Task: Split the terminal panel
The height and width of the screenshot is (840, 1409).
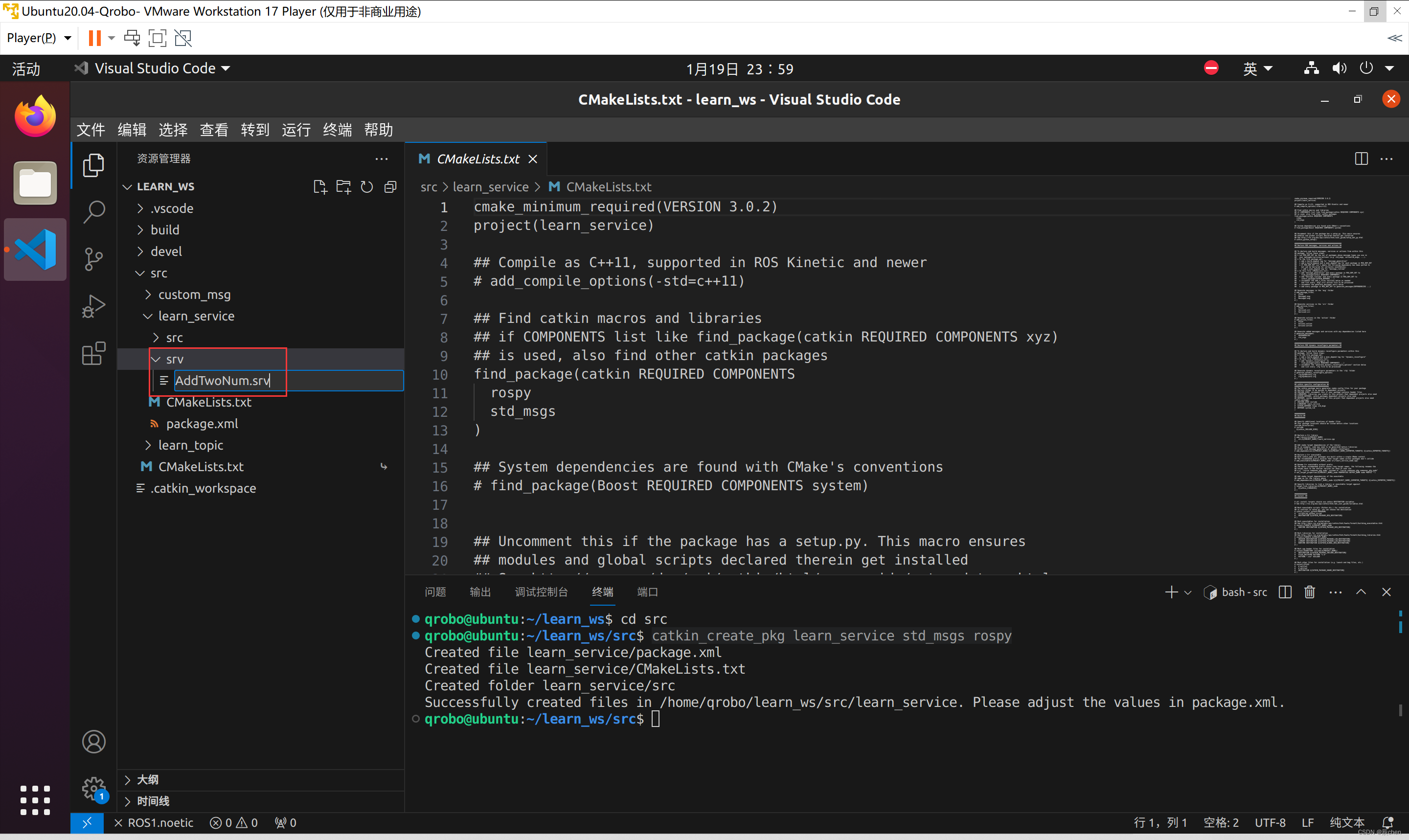Action: point(1285,592)
